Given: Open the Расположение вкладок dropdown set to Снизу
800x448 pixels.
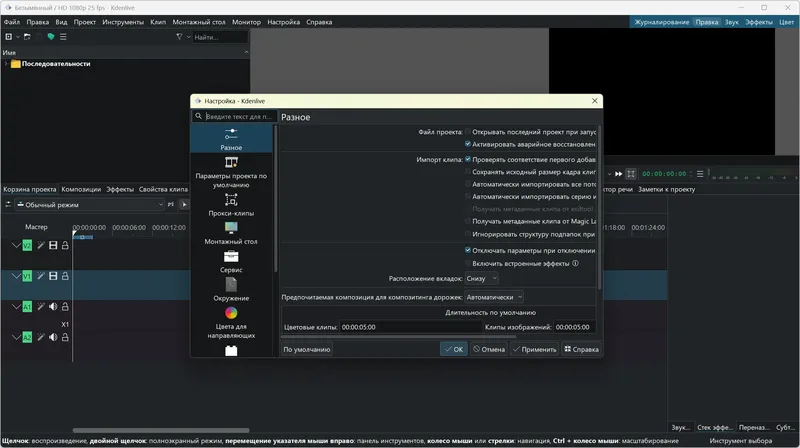Looking at the screenshot, I should pos(482,279).
